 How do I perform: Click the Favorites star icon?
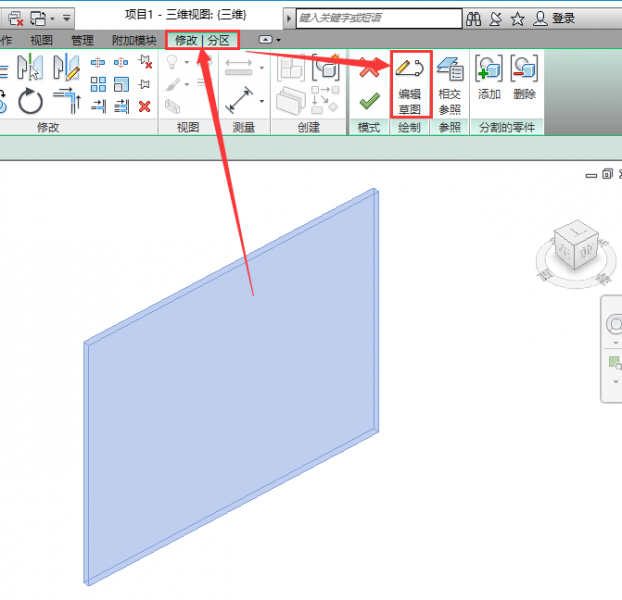pos(518,19)
